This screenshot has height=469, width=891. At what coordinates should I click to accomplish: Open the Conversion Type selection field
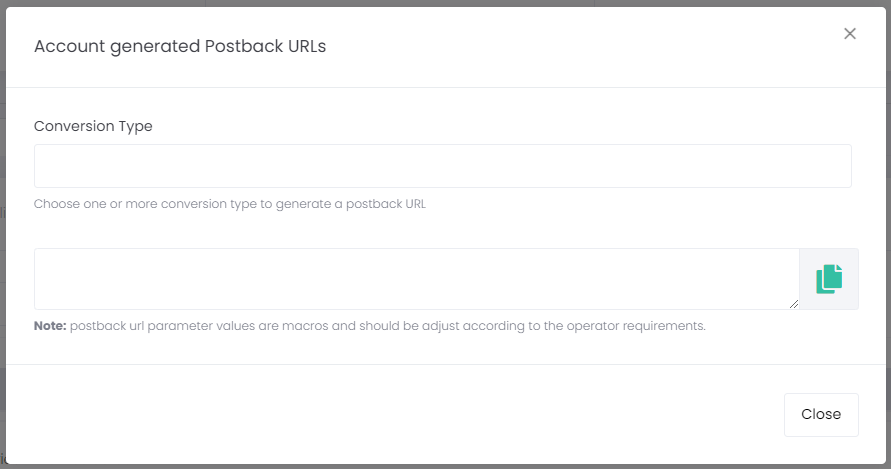(x=443, y=166)
